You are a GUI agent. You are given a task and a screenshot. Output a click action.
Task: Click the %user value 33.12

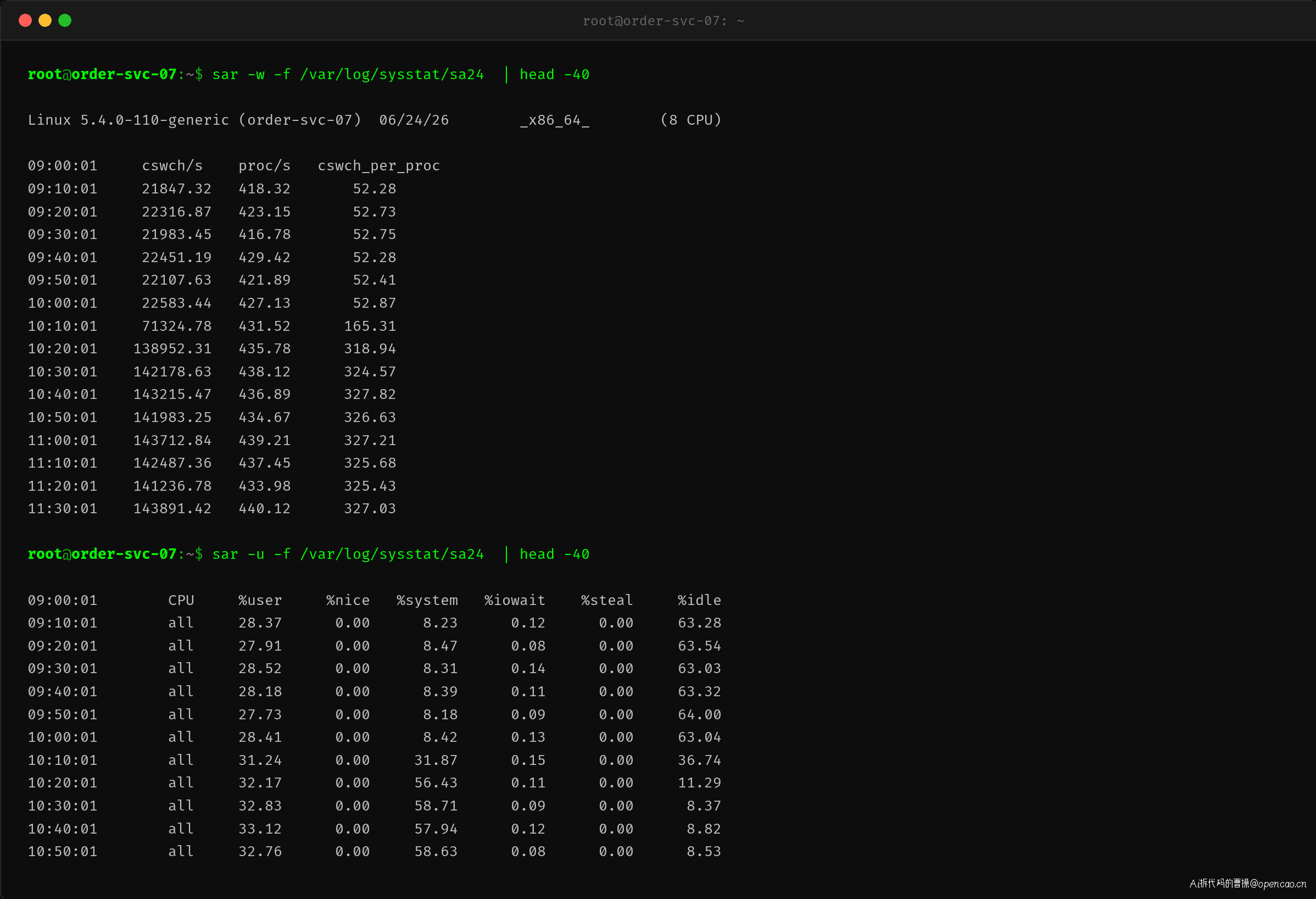pos(260,829)
